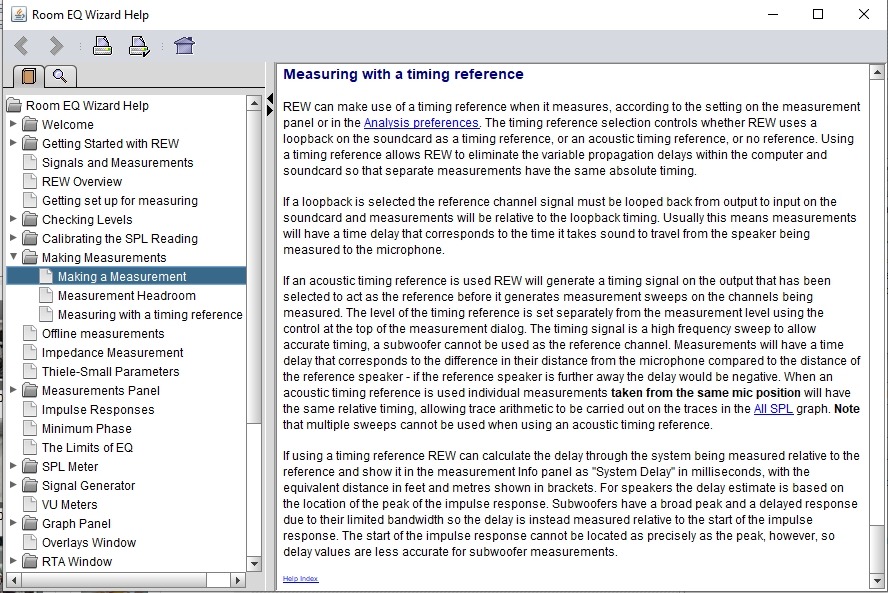
Task: Click the VU Meters page icon
Action: [x=29, y=504]
